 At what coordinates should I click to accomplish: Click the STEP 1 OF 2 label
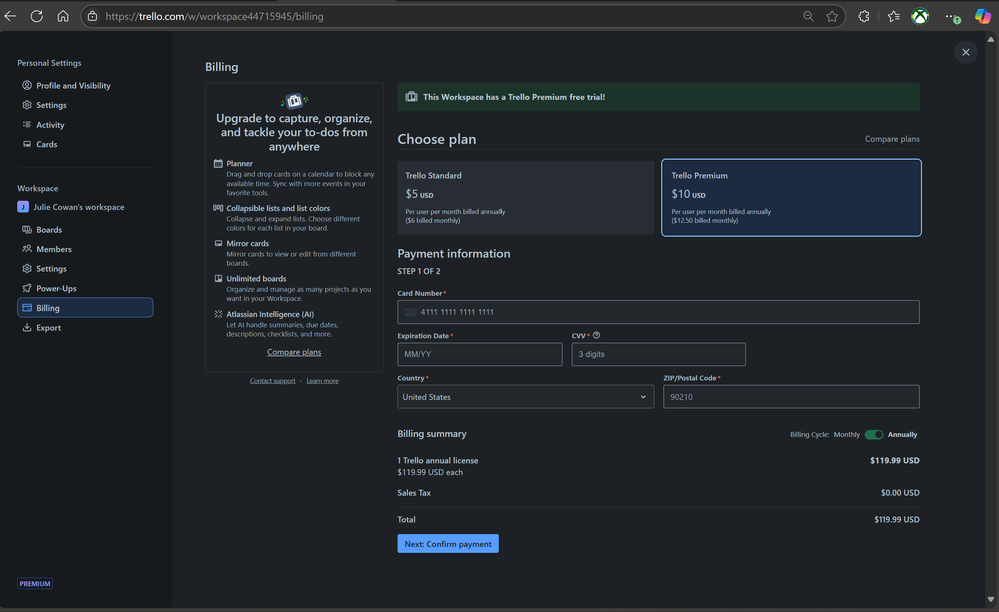[419, 271]
